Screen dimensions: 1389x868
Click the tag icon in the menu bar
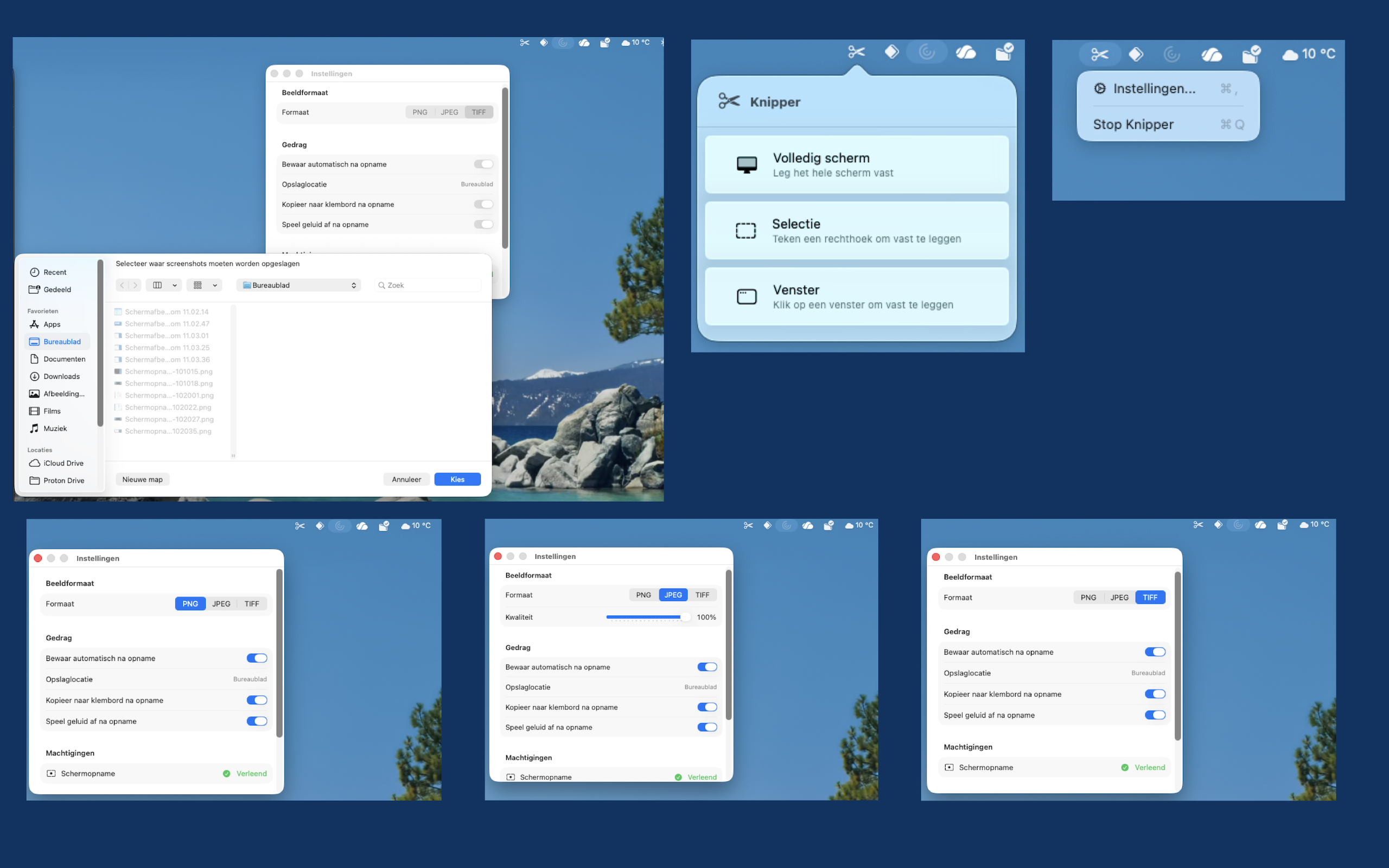tap(891, 52)
